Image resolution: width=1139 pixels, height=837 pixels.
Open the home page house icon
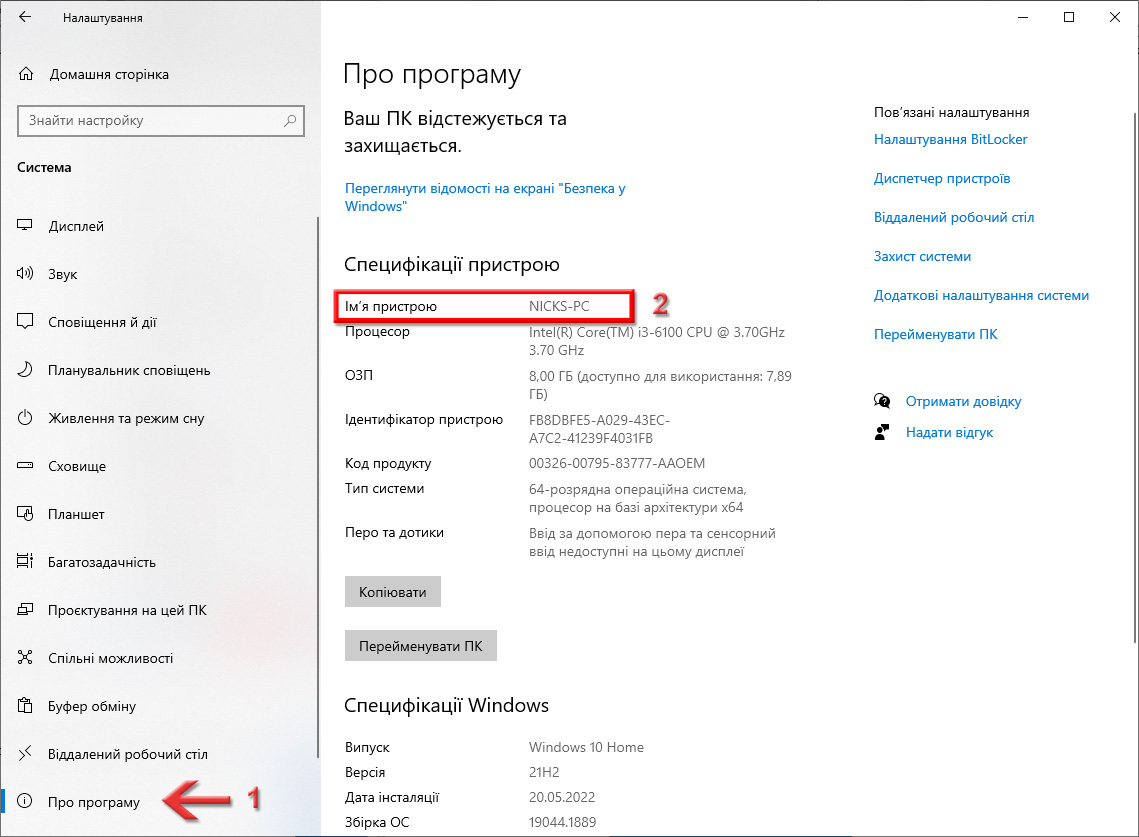pyautogui.click(x=26, y=74)
